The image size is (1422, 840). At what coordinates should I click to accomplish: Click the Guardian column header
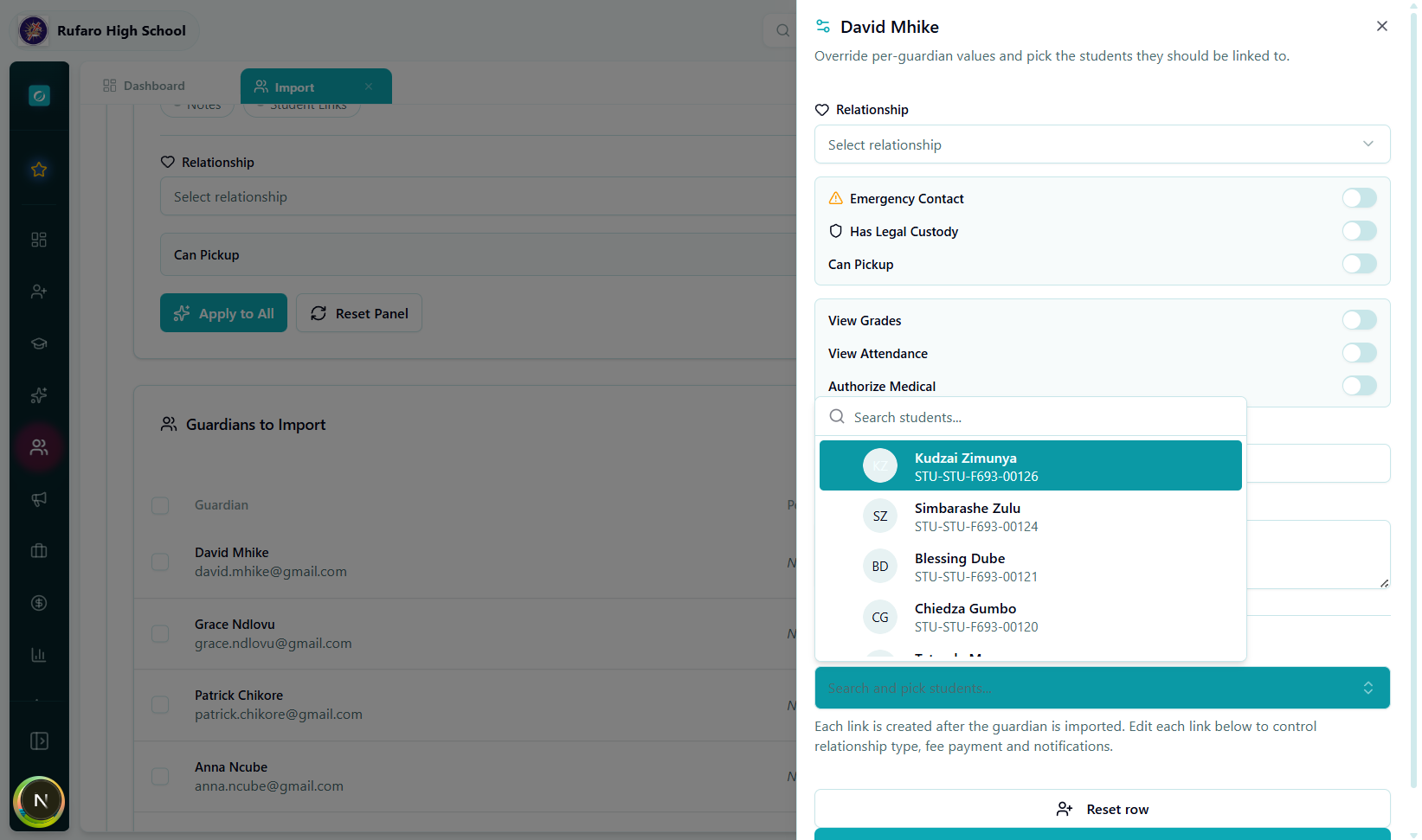coord(222,505)
